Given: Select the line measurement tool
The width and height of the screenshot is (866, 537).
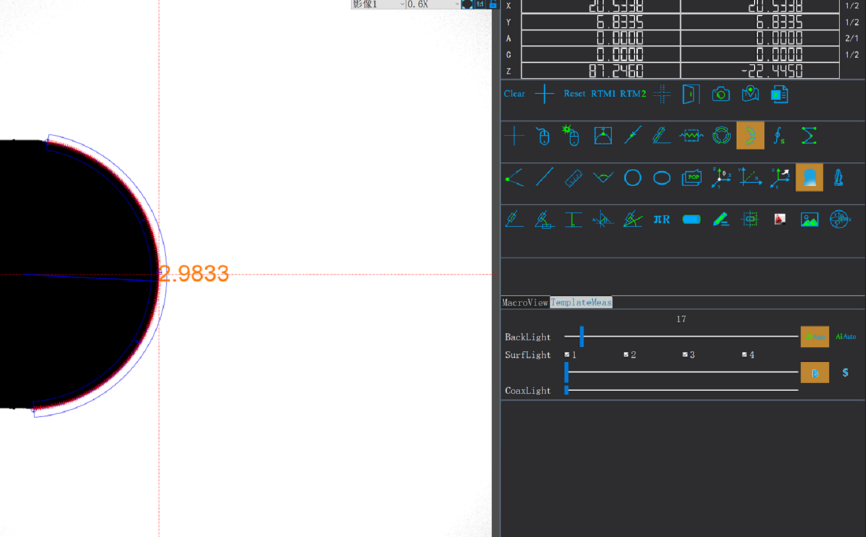Looking at the screenshot, I should tap(544, 178).
